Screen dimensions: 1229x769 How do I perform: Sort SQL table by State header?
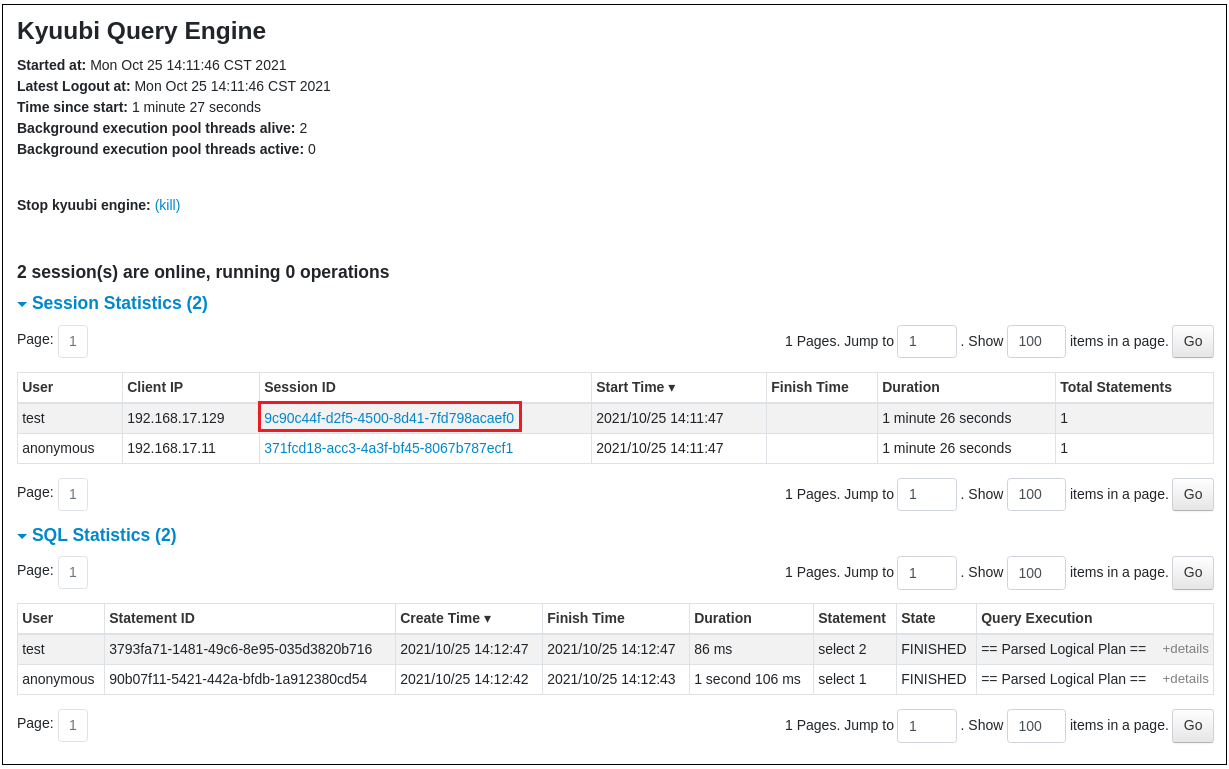(x=918, y=618)
